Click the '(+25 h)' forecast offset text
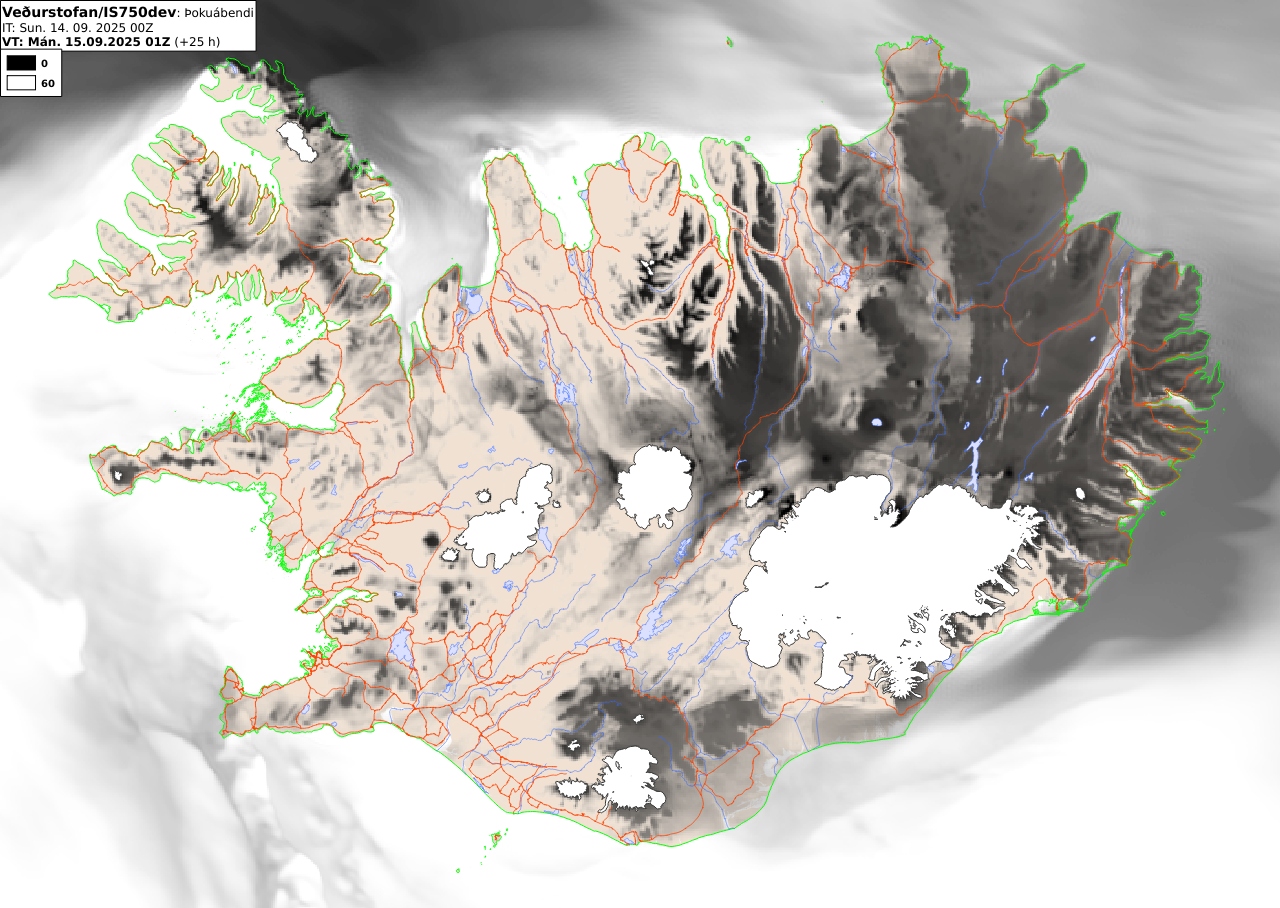This screenshot has width=1280, height=908. pos(197,42)
